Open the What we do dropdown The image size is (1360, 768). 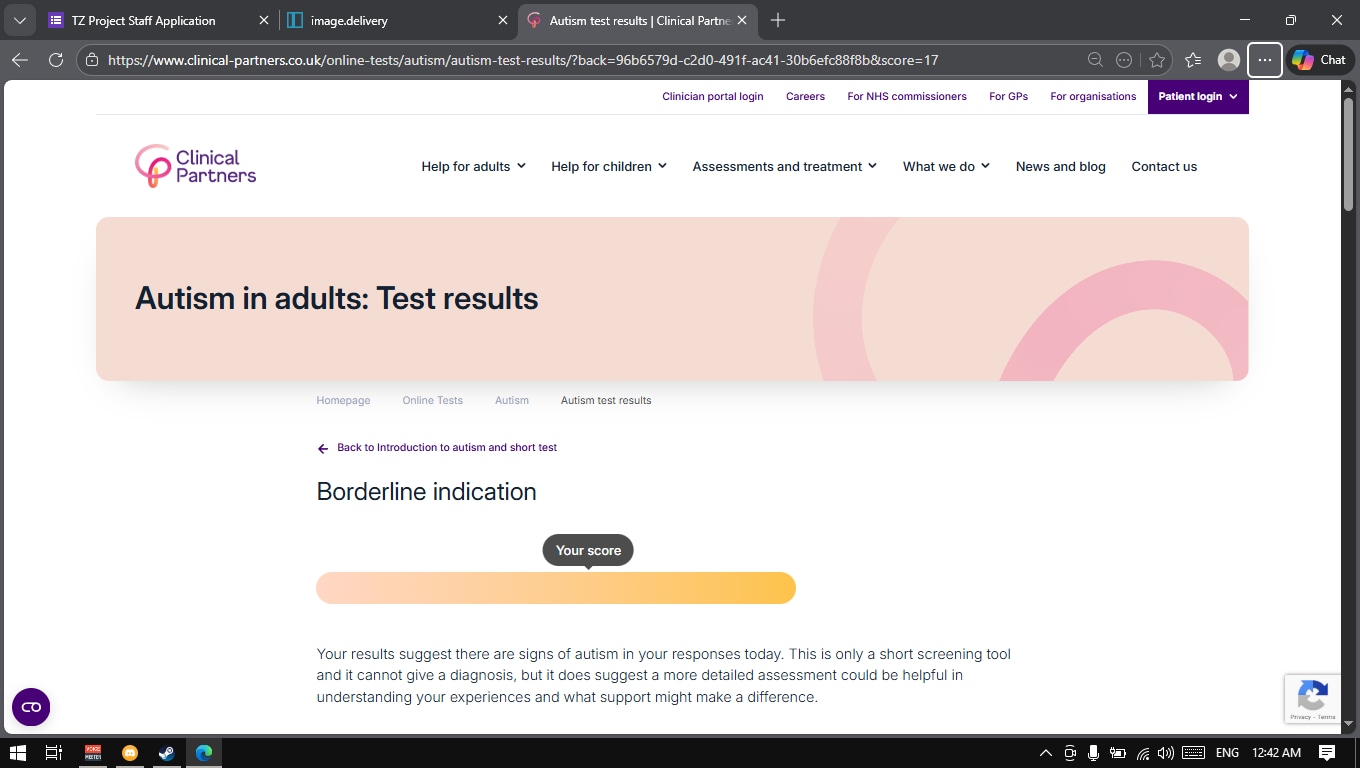click(x=946, y=167)
